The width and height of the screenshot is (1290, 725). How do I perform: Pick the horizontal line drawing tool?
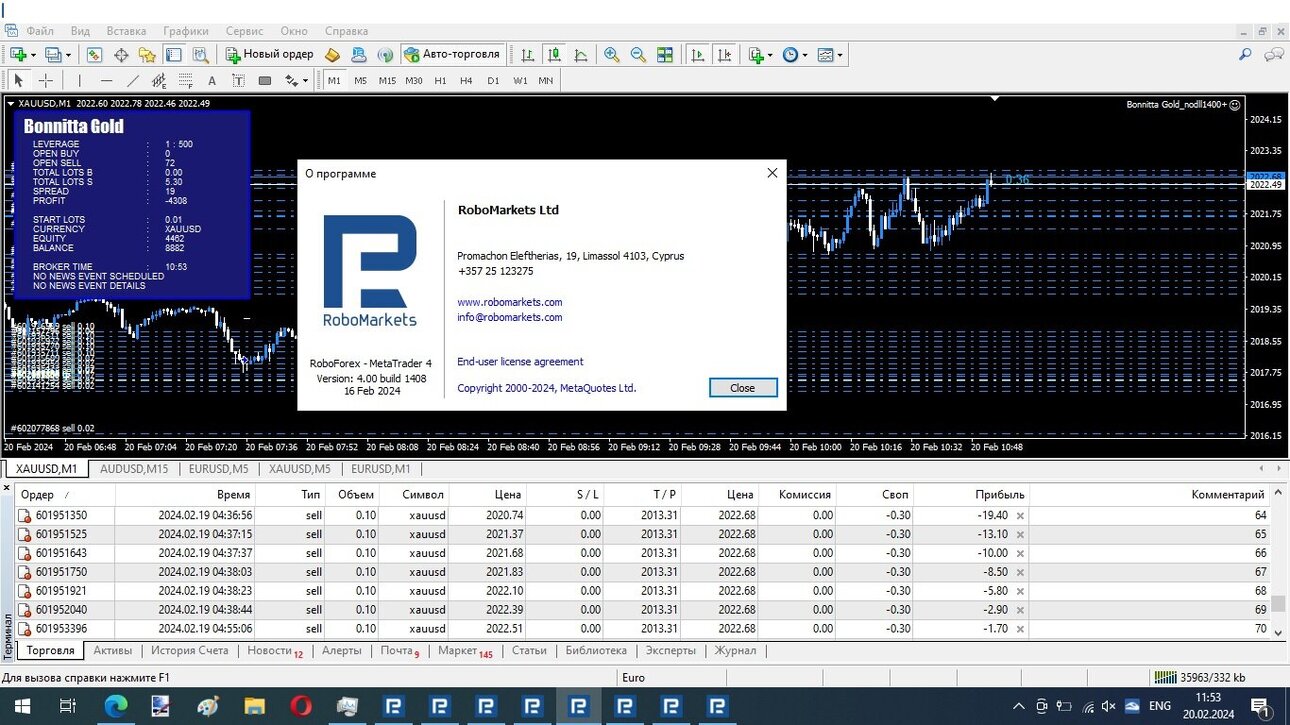click(x=106, y=80)
